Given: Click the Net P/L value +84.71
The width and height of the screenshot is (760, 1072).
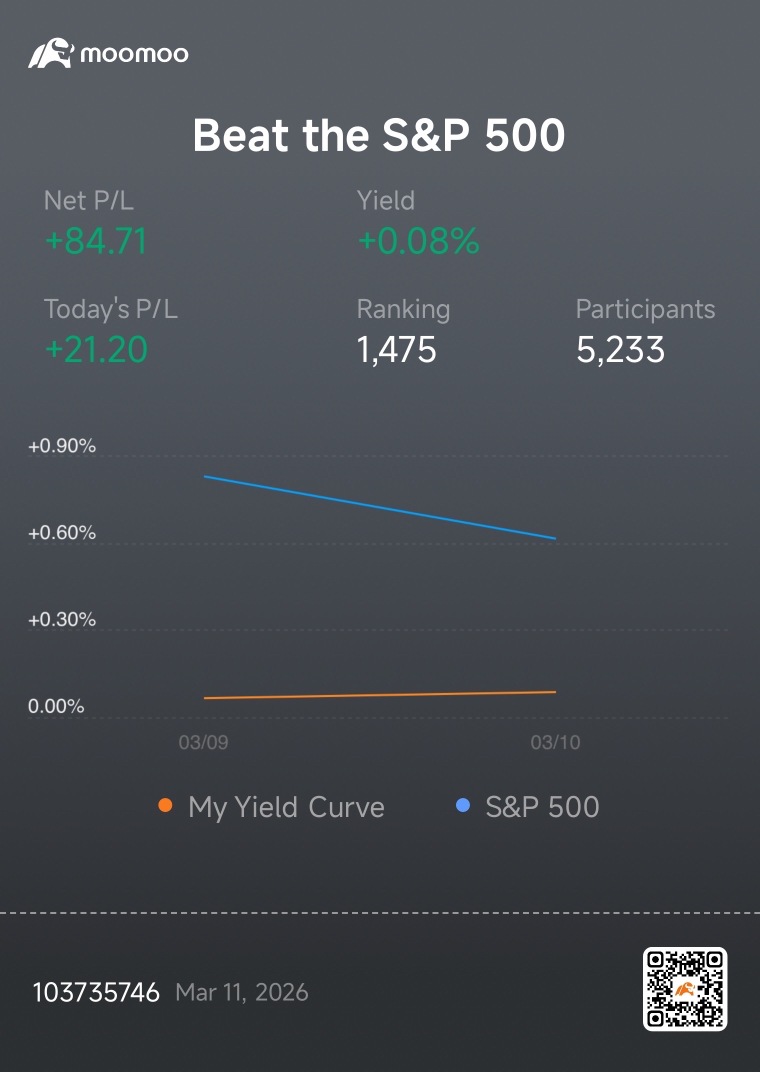Looking at the screenshot, I should point(96,241).
